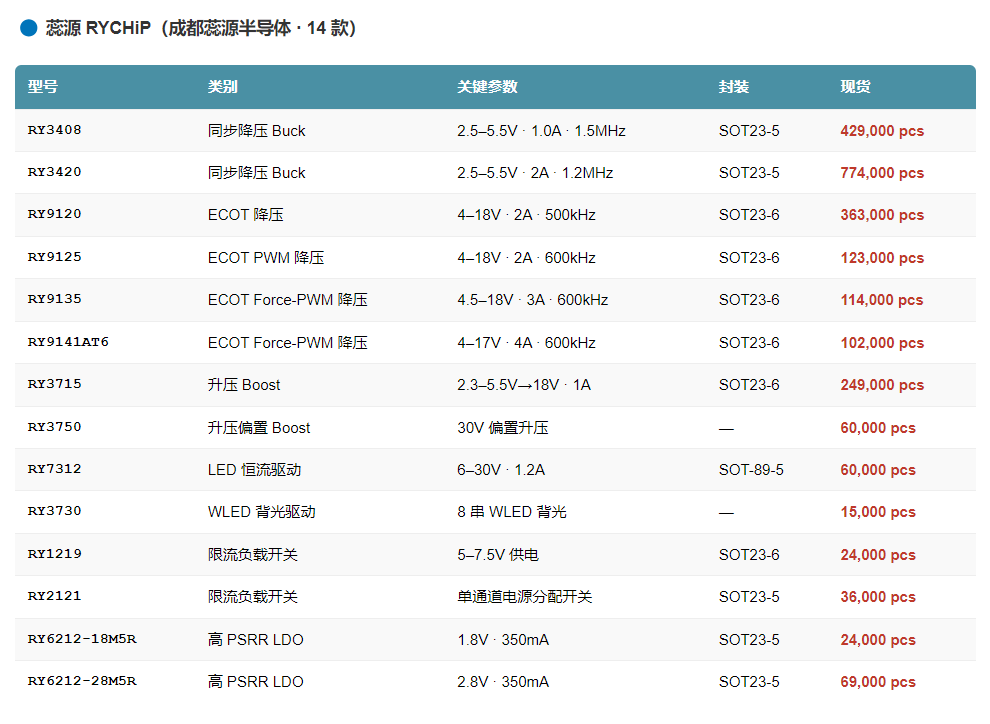Click RY7312 stock value 60,000 pcs
This screenshot has height=724, width=990.
tap(878, 470)
